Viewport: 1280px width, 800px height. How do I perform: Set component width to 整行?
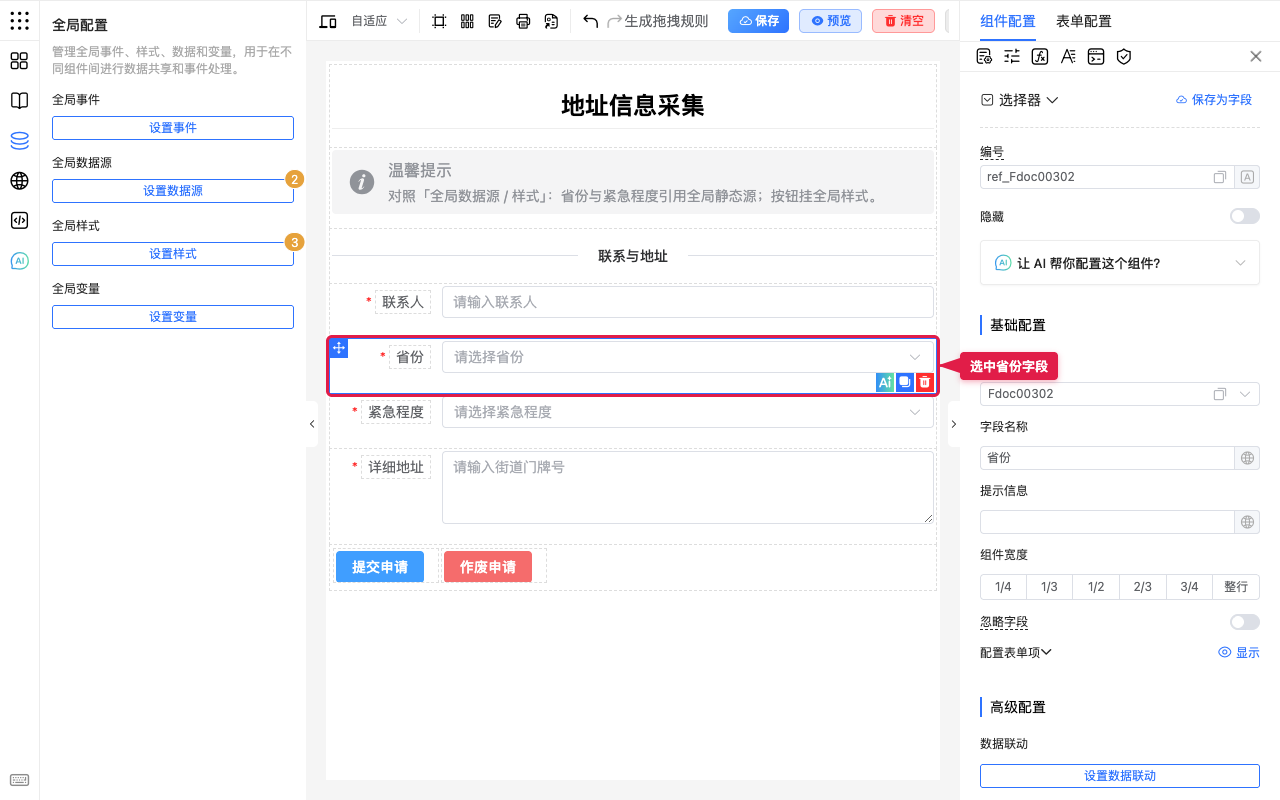coord(1236,587)
